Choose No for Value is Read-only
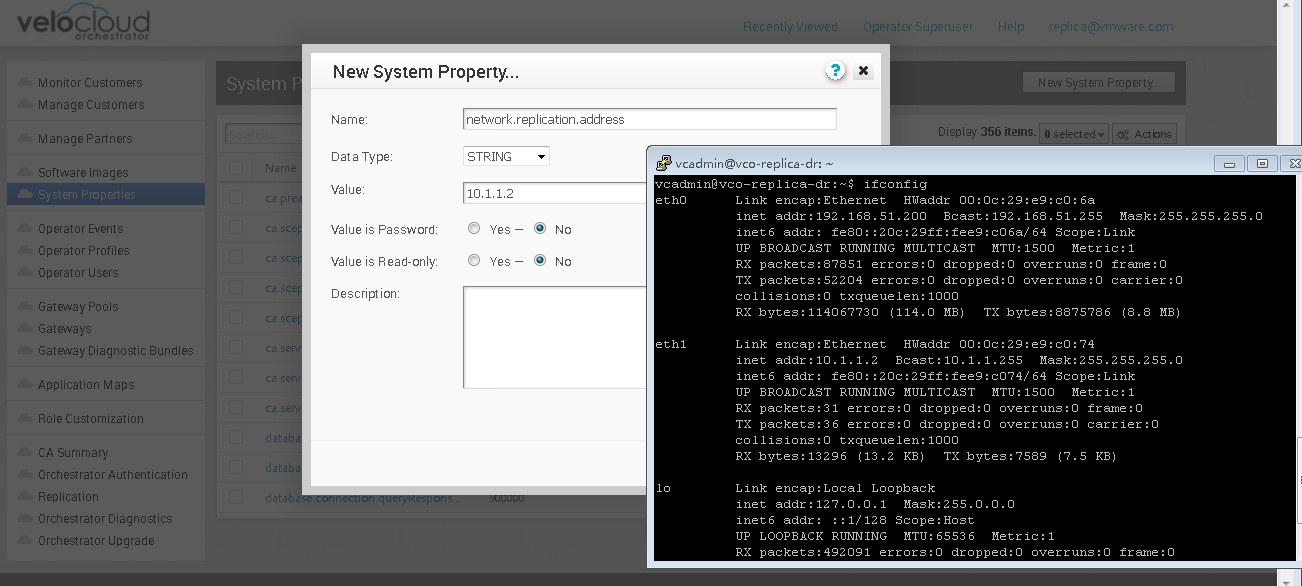Viewport: 1302px width, 586px height. click(x=540, y=261)
